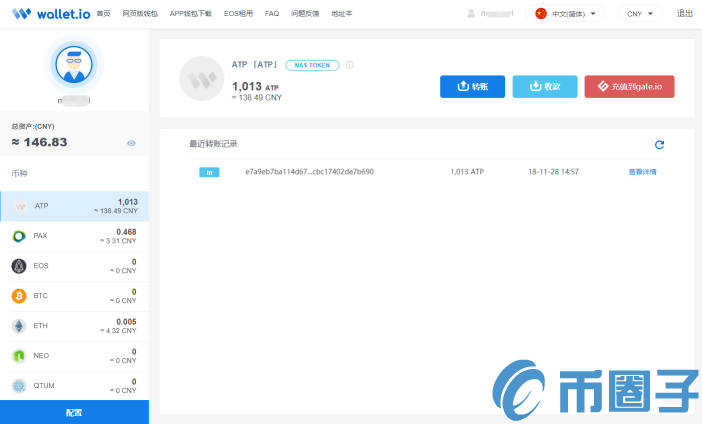The height and width of the screenshot is (424, 702).
Task: Click the 币种 label in sidebar
Action: (19, 173)
